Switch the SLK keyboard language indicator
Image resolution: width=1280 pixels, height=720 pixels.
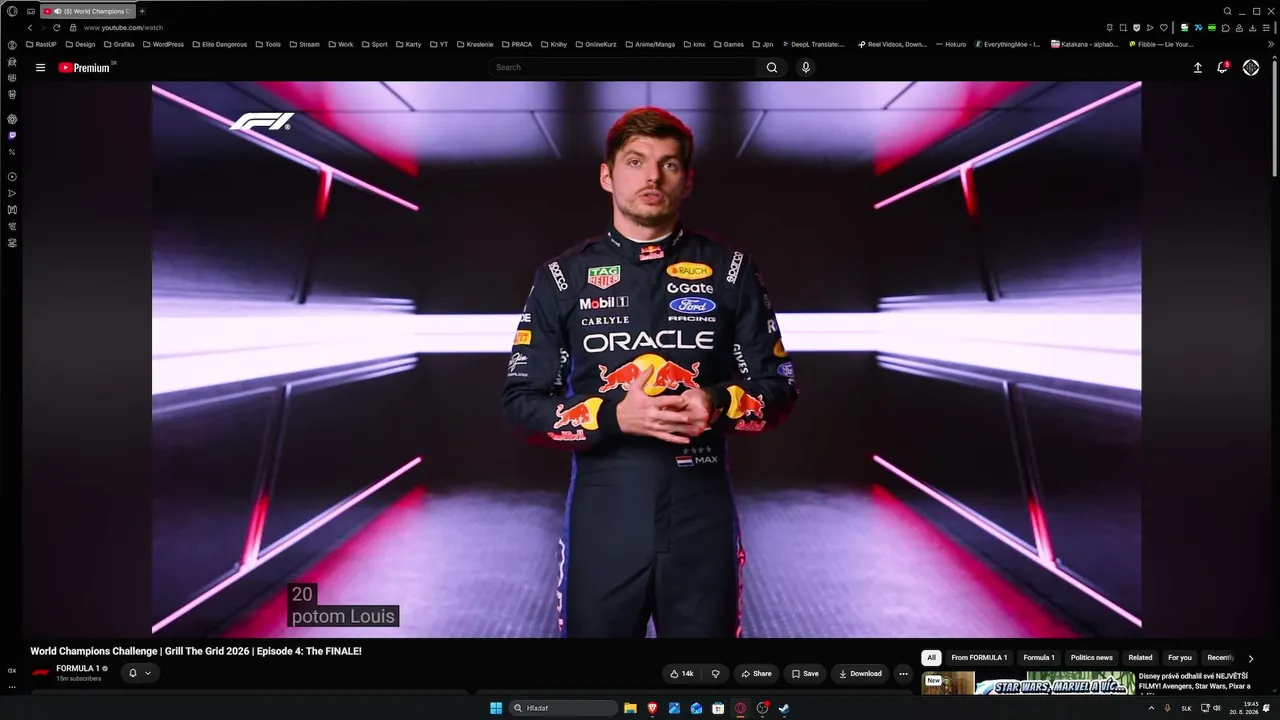click(1186, 708)
